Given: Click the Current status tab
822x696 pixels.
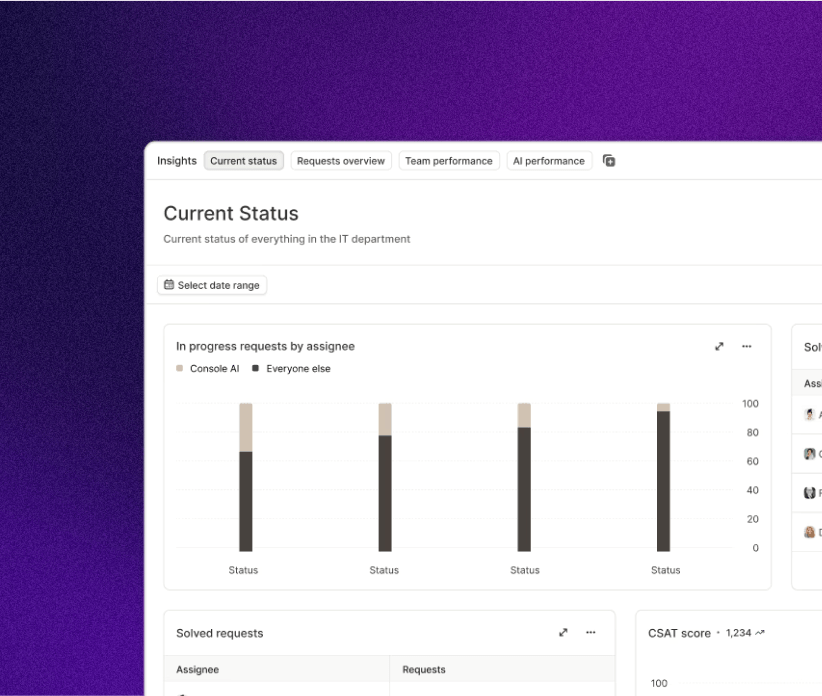Looking at the screenshot, I should tap(243, 161).
